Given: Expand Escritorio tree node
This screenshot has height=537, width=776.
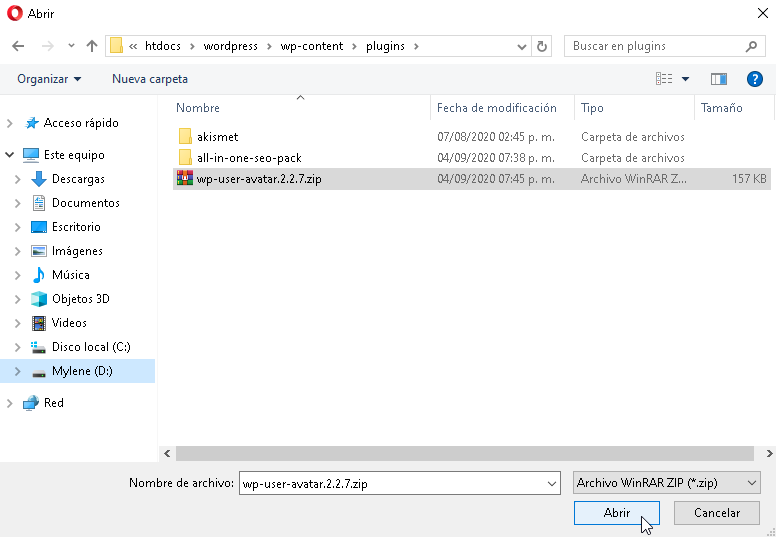Looking at the screenshot, I should point(18,227).
